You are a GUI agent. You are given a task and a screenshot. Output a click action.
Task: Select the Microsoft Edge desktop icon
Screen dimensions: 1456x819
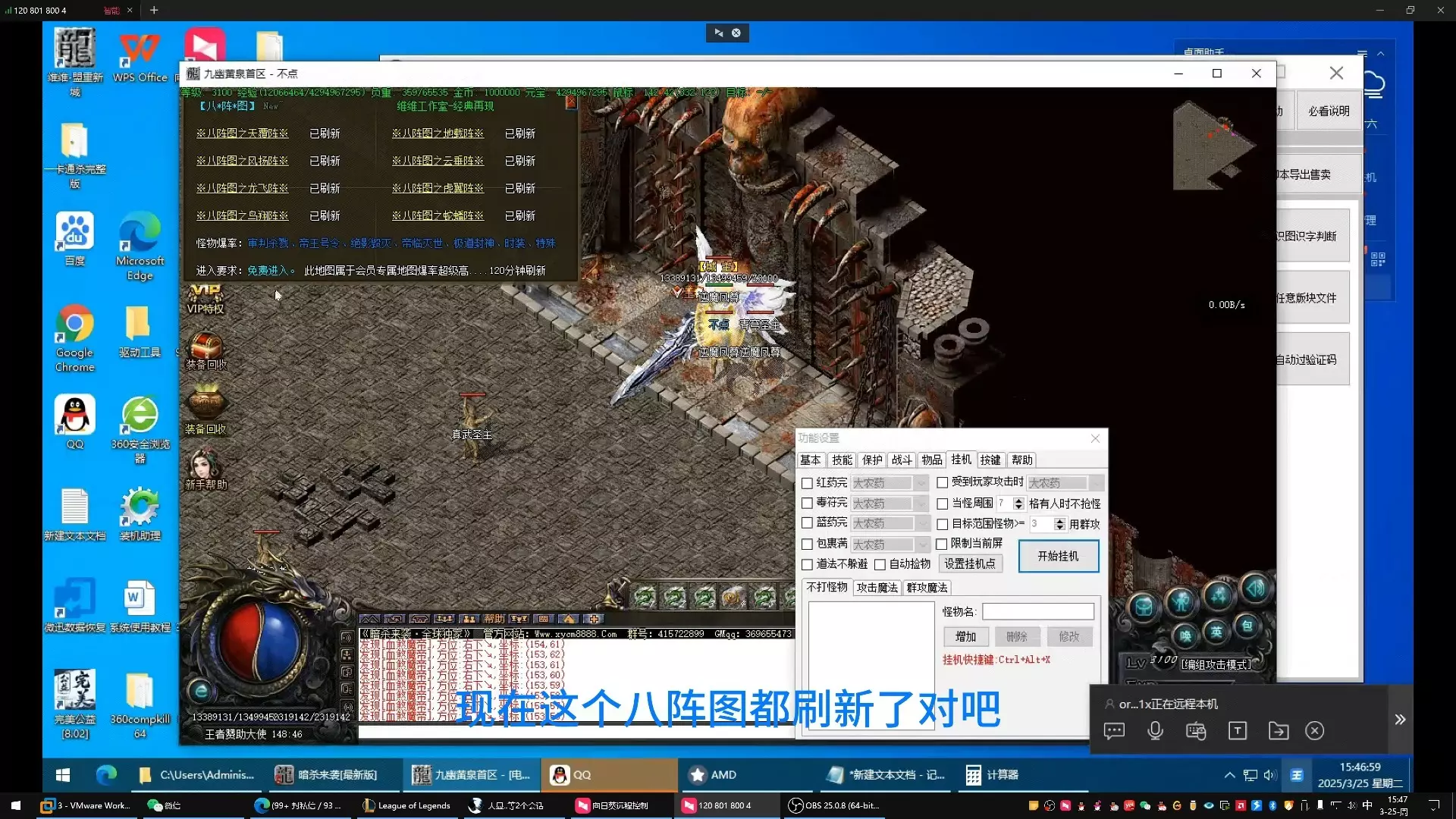coord(140,246)
